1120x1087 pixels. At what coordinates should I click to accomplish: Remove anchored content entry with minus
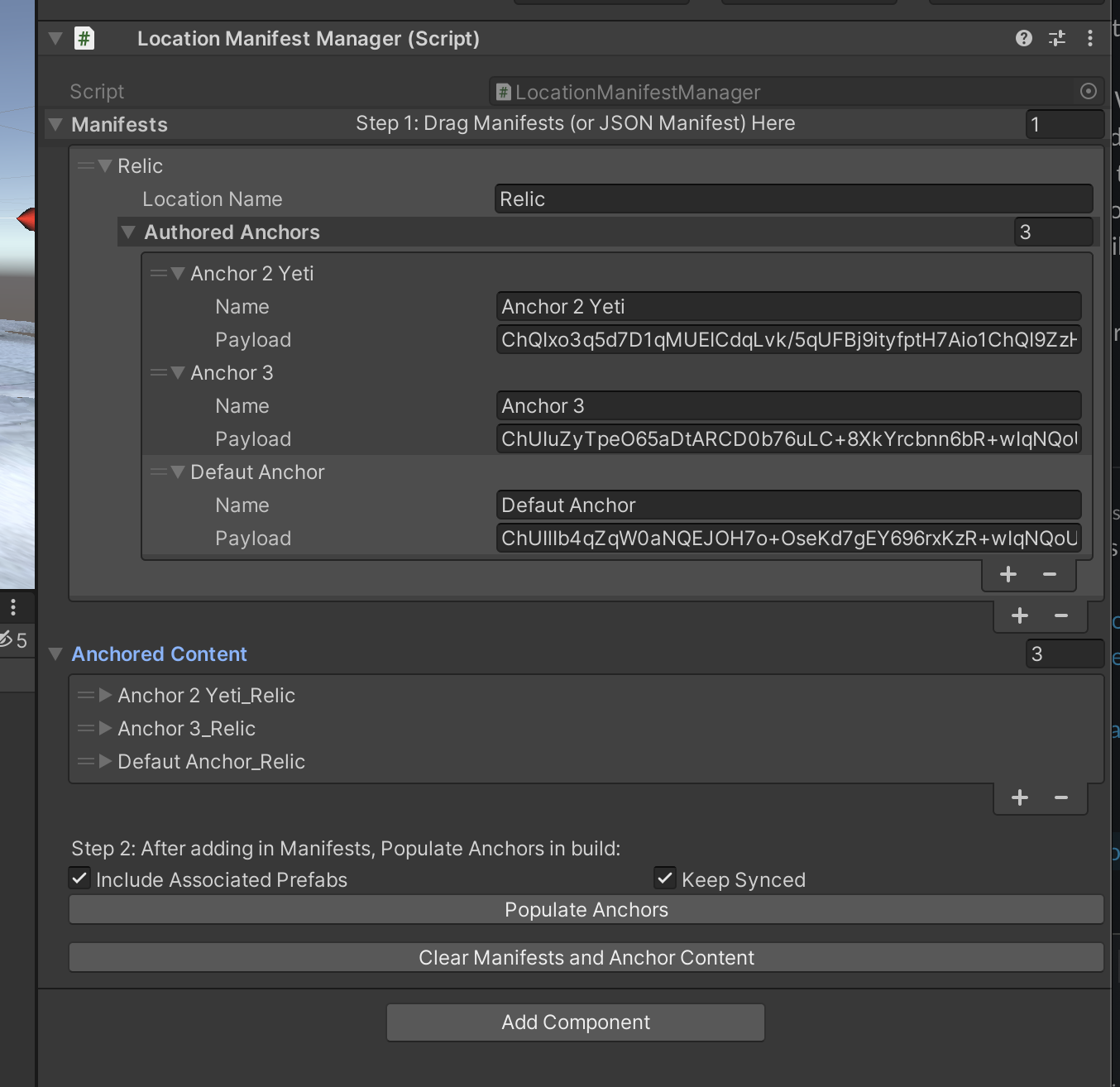(x=1061, y=797)
